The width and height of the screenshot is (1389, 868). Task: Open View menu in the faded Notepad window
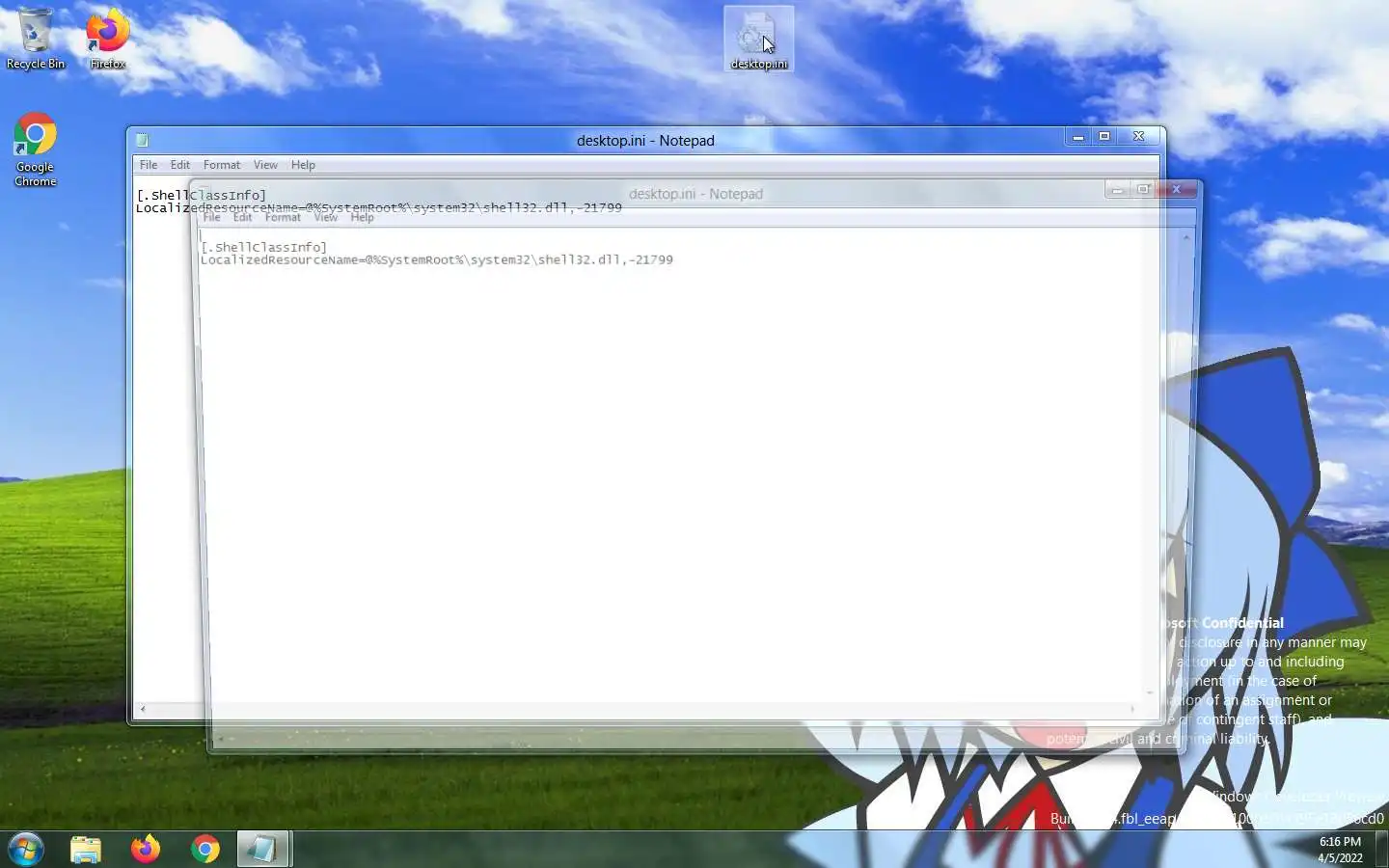pyautogui.click(x=325, y=217)
